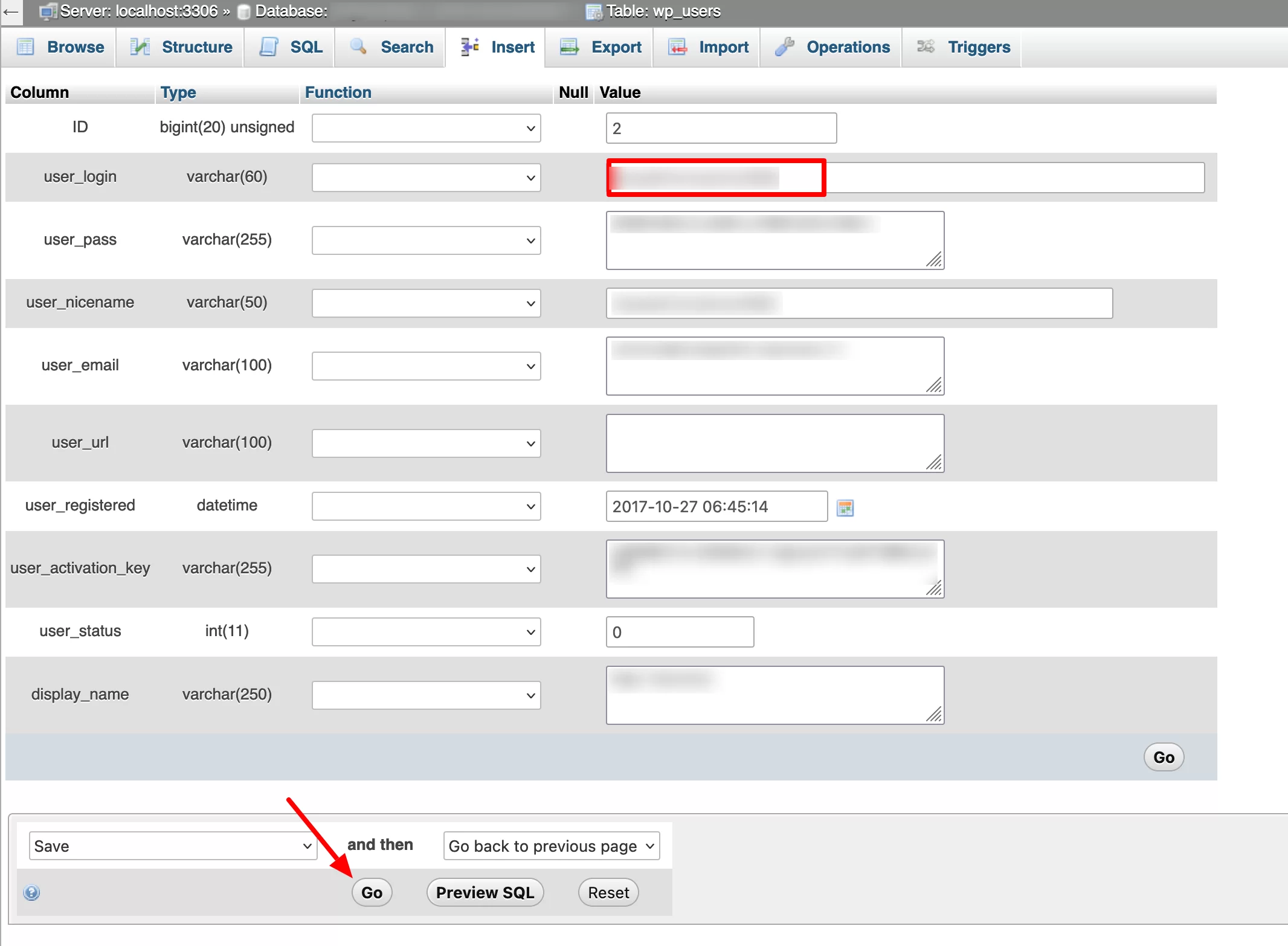The height and width of the screenshot is (946, 1288).
Task: Click the Type column header link
Action: 179,92
